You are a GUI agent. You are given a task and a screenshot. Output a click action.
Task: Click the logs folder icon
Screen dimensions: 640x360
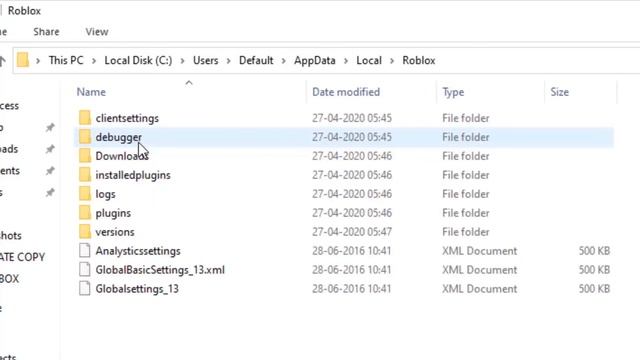[x=85, y=194]
